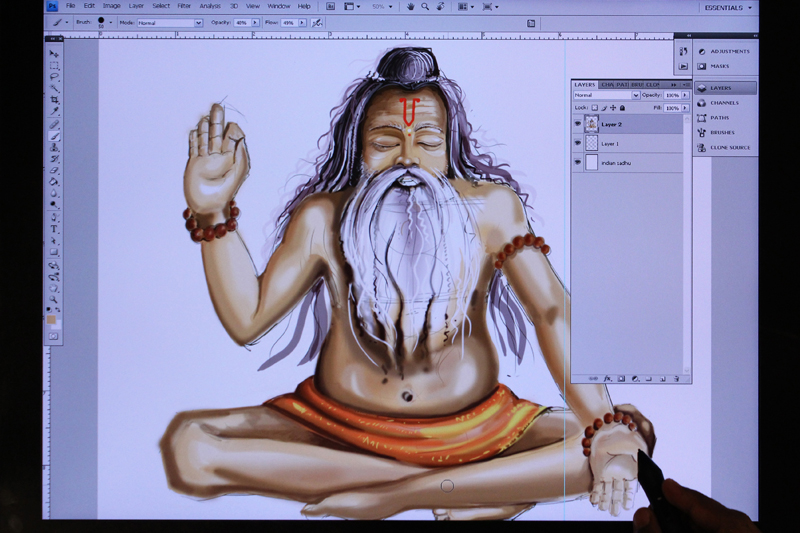Toggle visibility of indian sadhu layer
Viewport: 800px width, 533px height.
click(x=578, y=162)
